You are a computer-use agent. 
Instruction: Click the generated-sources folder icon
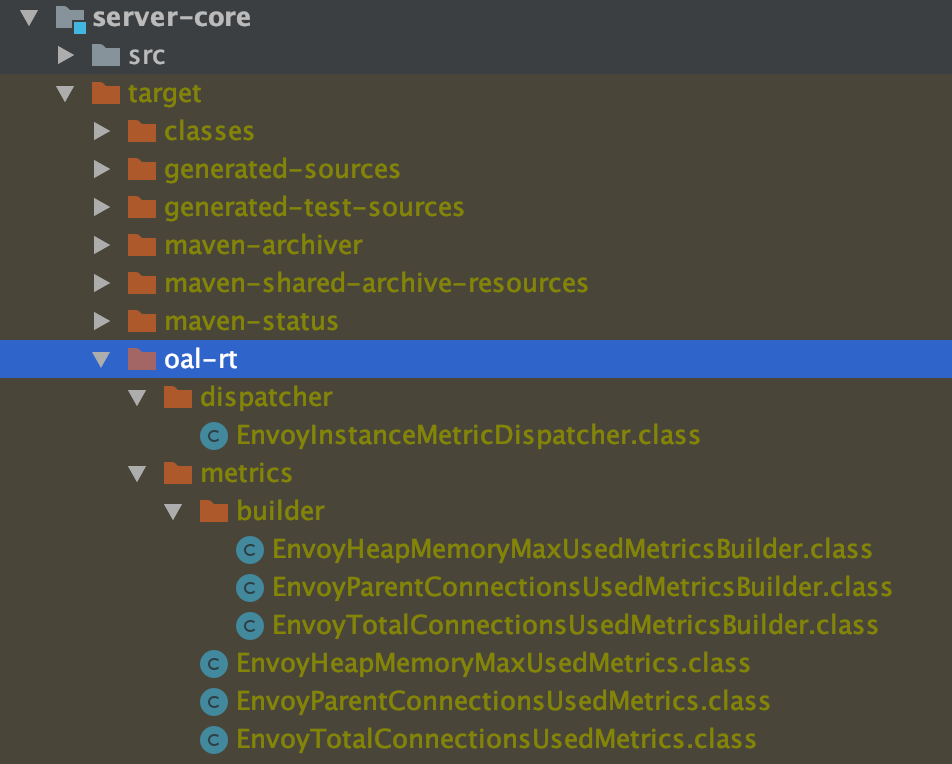pos(142,169)
